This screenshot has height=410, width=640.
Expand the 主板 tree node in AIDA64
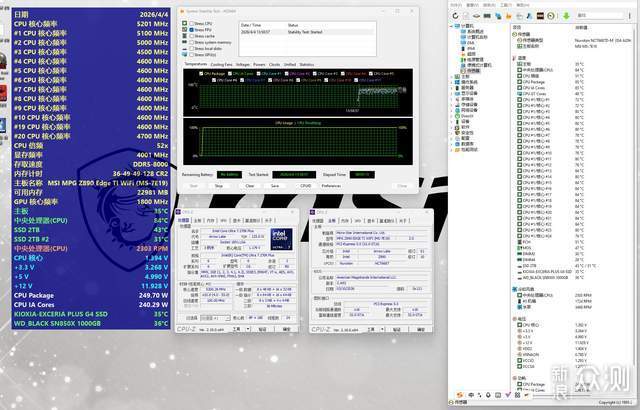pos(452,76)
